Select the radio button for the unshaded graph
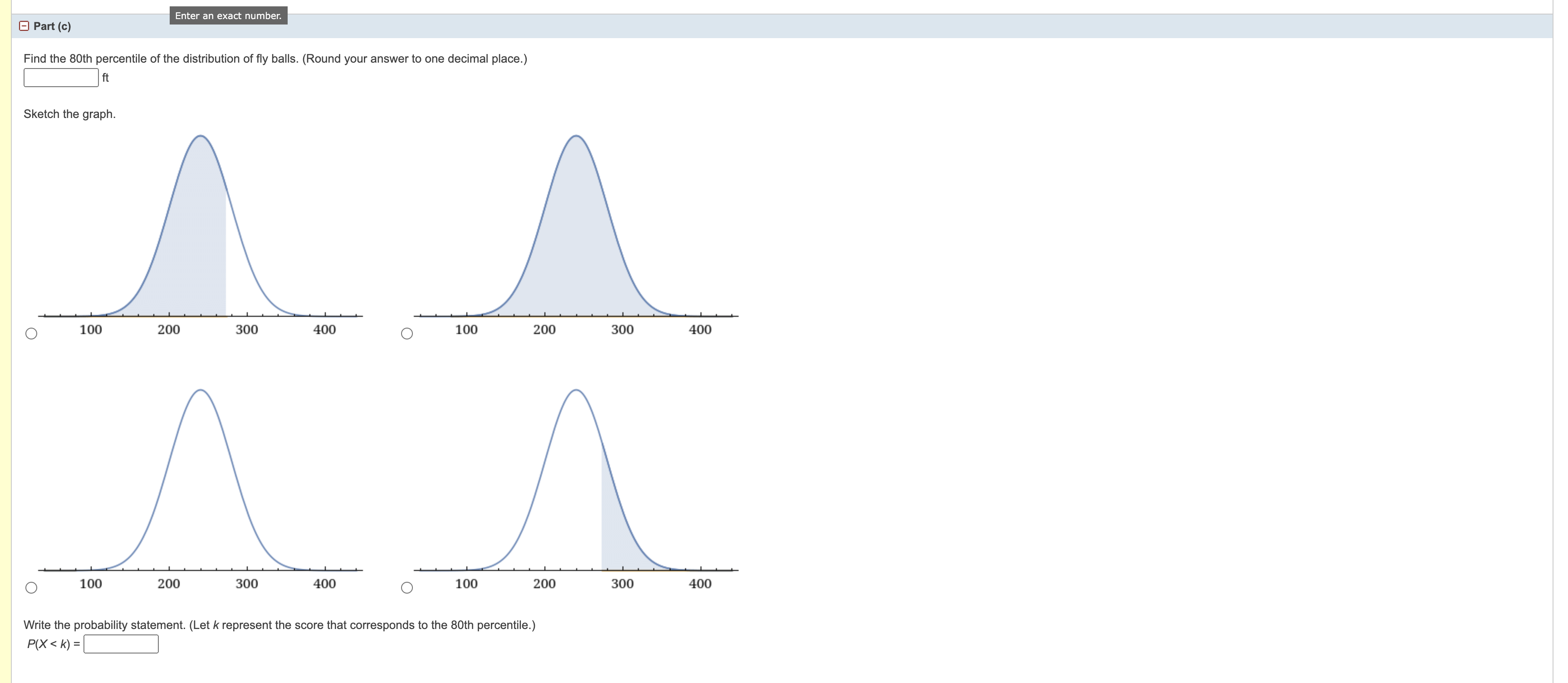 (x=32, y=587)
